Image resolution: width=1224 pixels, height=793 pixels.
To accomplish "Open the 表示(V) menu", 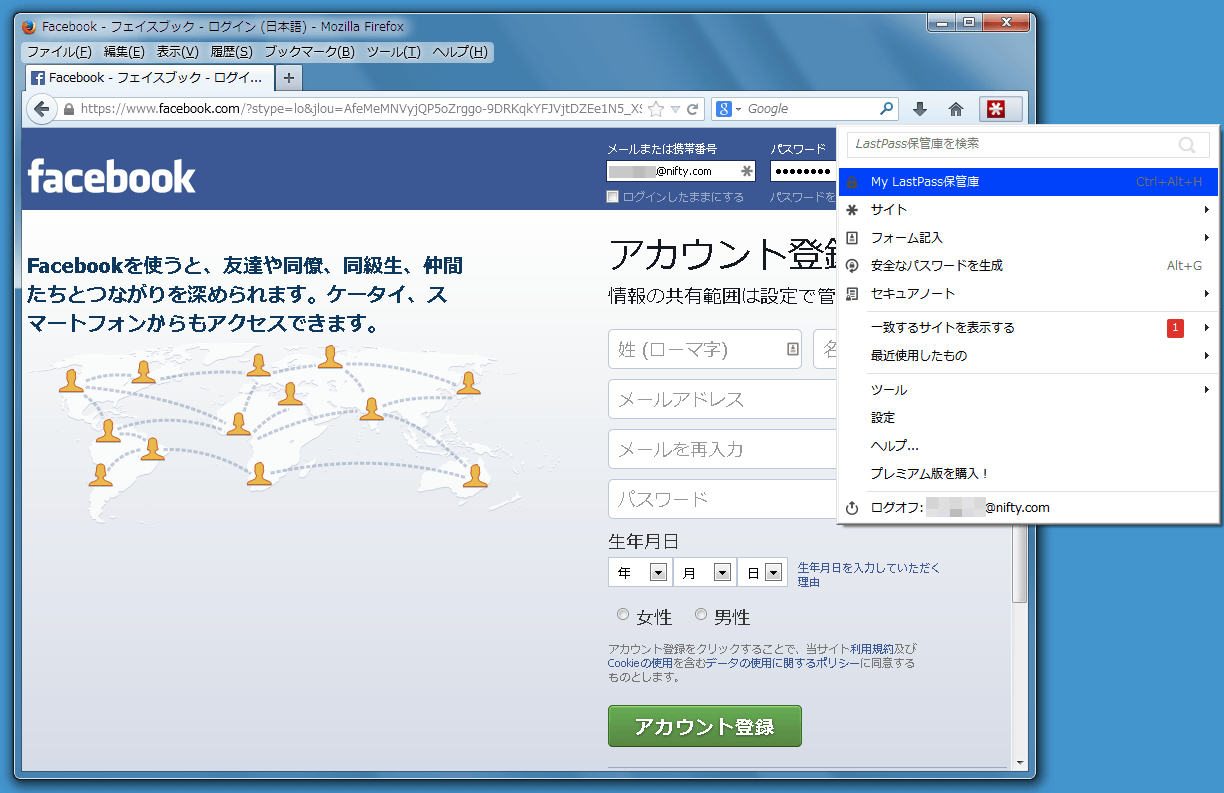I will pos(177,52).
